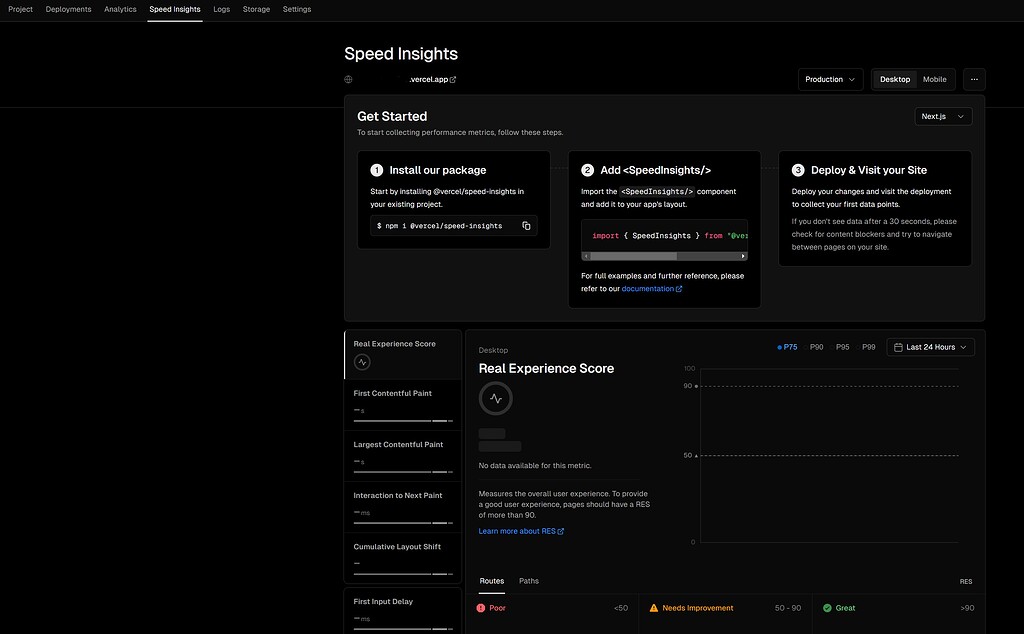The width and height of the screenshot is (1024, 634).
Task: Click the warning triangle beside Needs Improvement
Action: point(653,607)
